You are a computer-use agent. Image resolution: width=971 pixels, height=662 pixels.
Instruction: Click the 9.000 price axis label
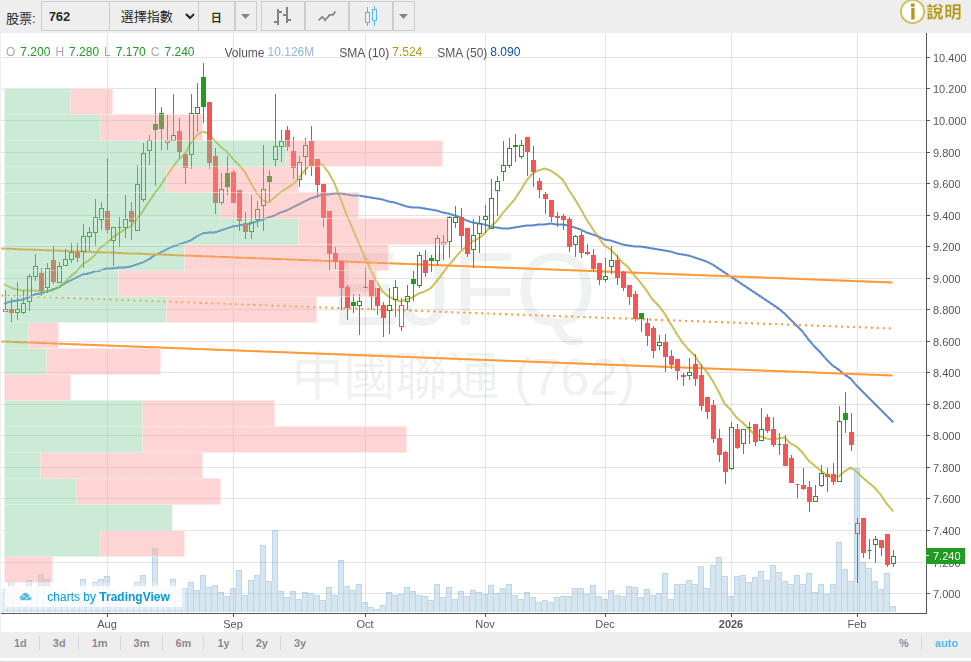(947, 279)
